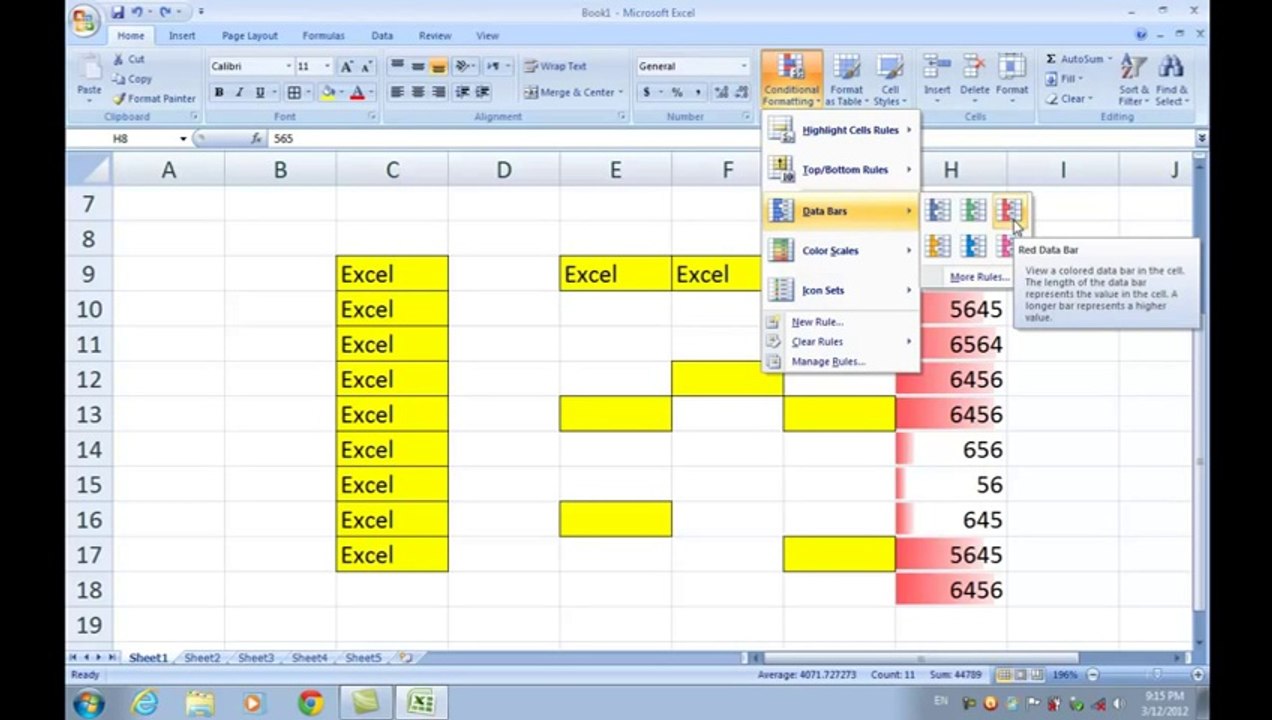This screenshot has height=720, width=1272.
Task: Open the font size dropdown
Action: tap(327, 66)
